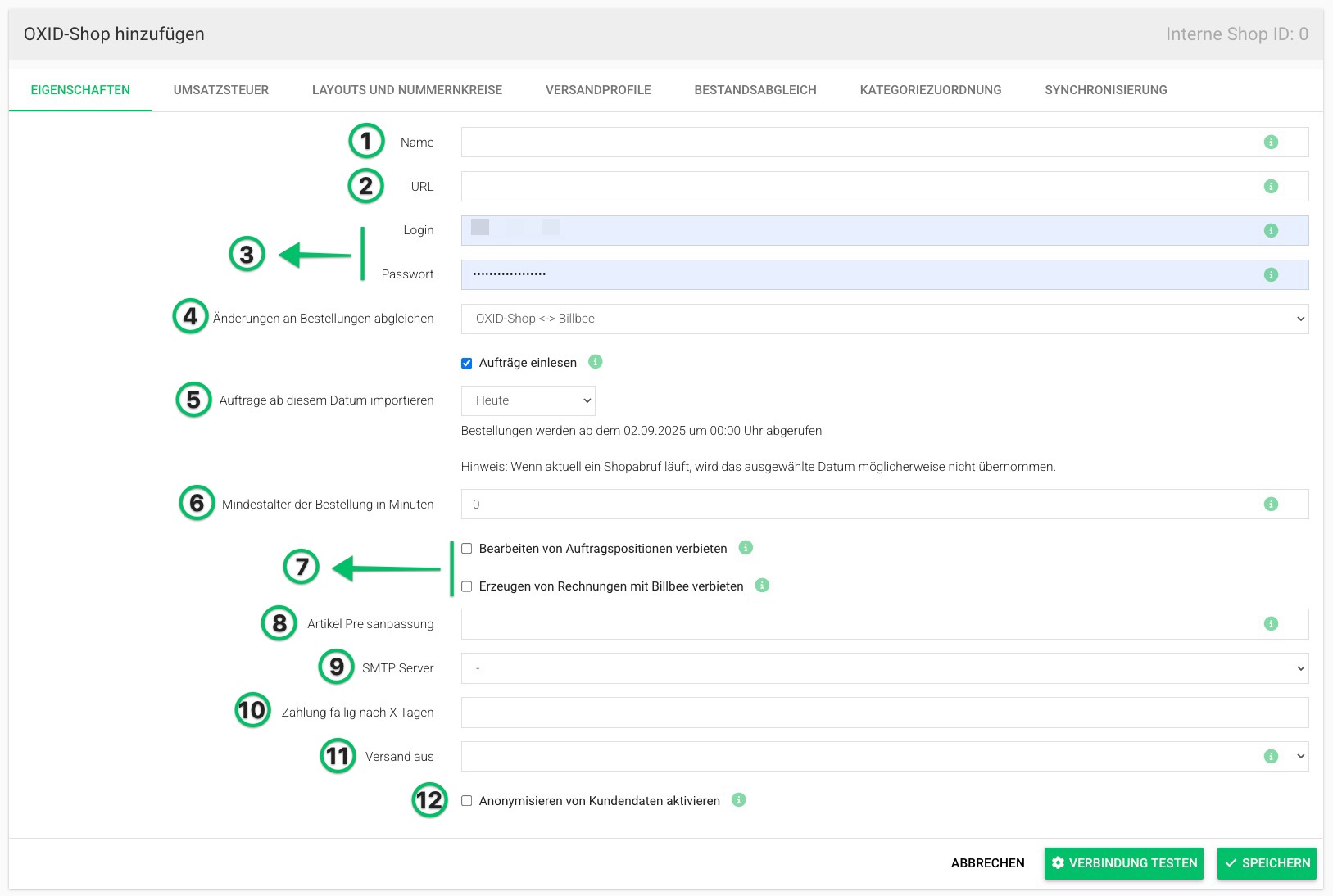Image resolution: width=1333 pixels, height=896 pixels.
Task: Click the OXID-Shop hinzufügen title
Action: 114,34
